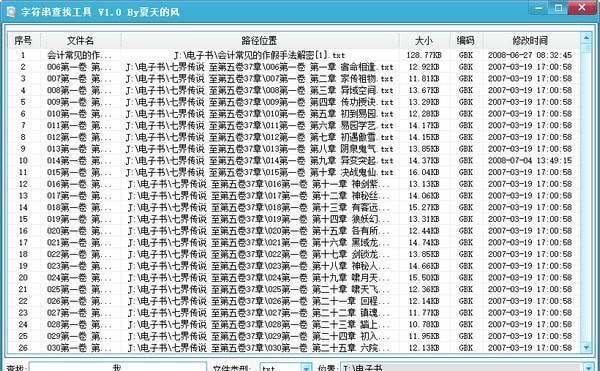Select file name 016第一卷 第...
This screenshot has width=600, height=371.
coord(79,184)
